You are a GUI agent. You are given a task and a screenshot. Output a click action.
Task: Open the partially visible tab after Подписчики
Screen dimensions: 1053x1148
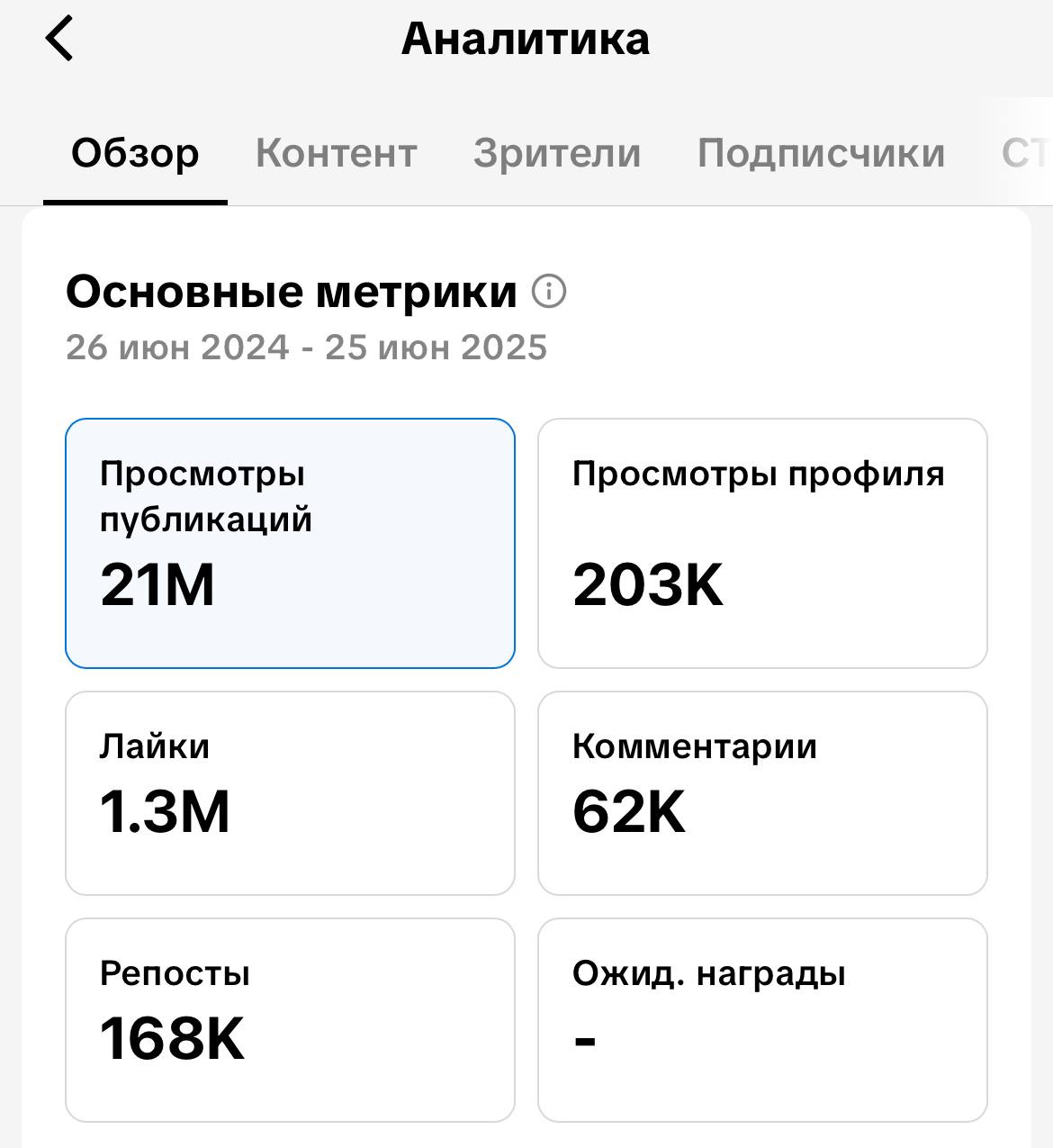click(x=1026, y=153)
